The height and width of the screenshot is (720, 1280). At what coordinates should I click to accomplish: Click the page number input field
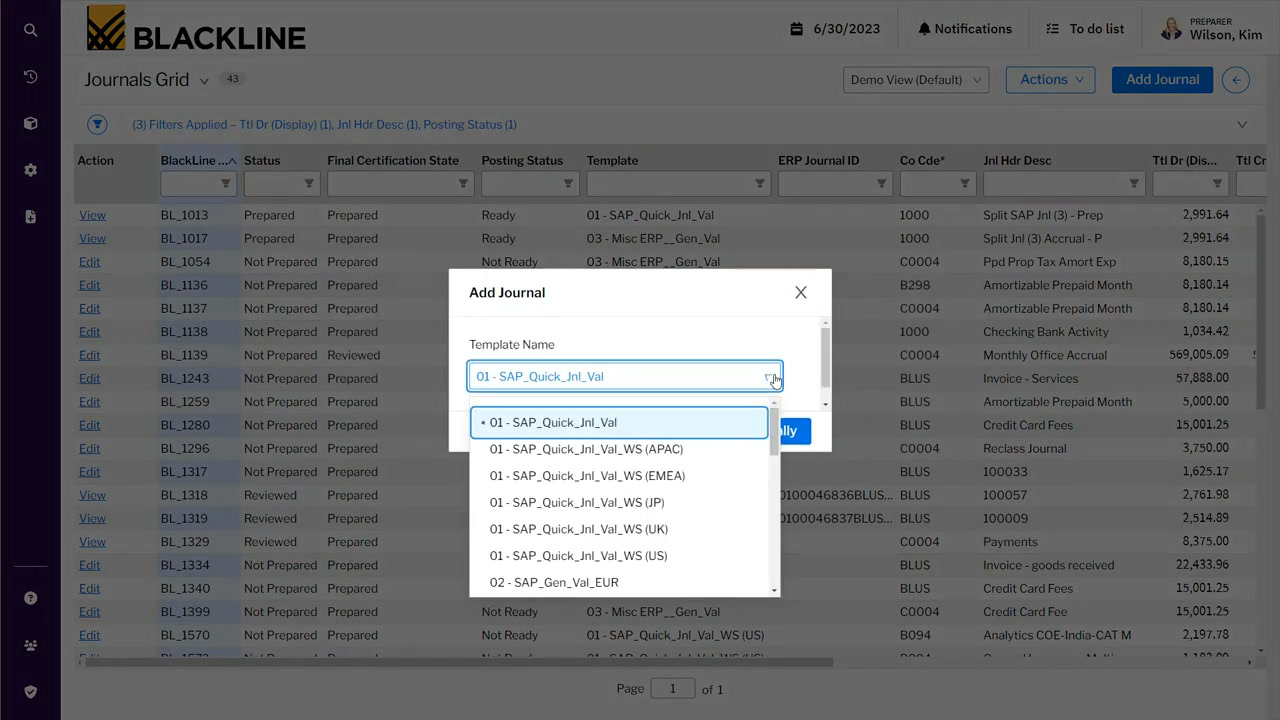tap(672, 689)
